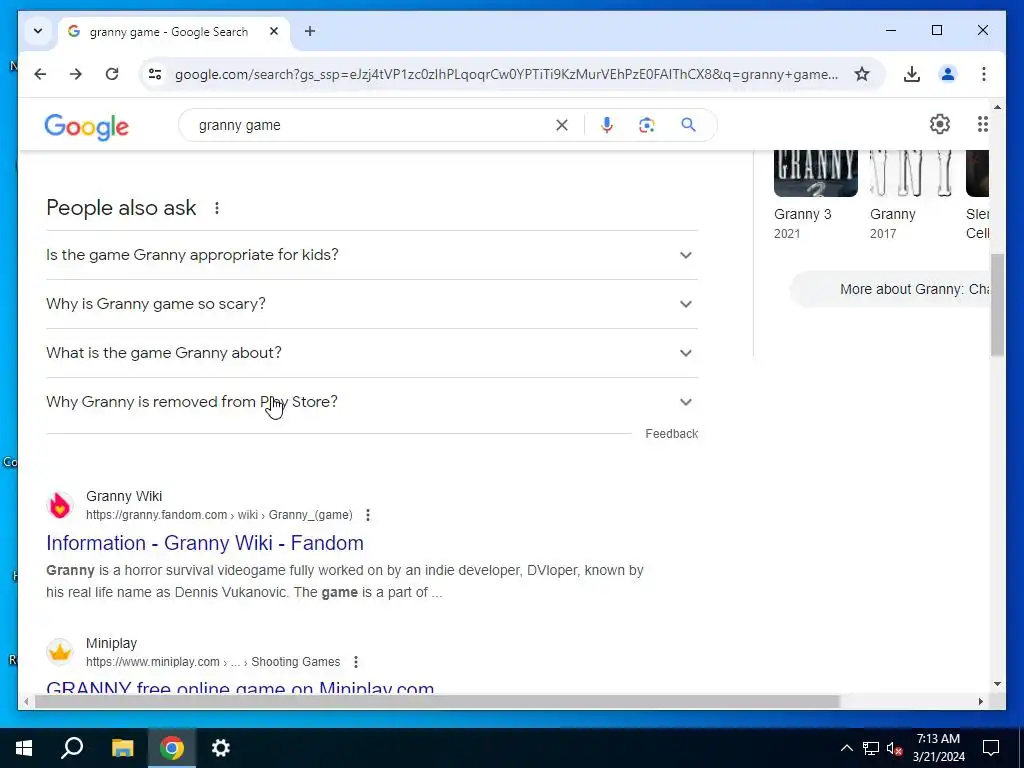This screenshot has height=768, width=1024.
Task: Open the network status tray icon
Action: (871, 748)
